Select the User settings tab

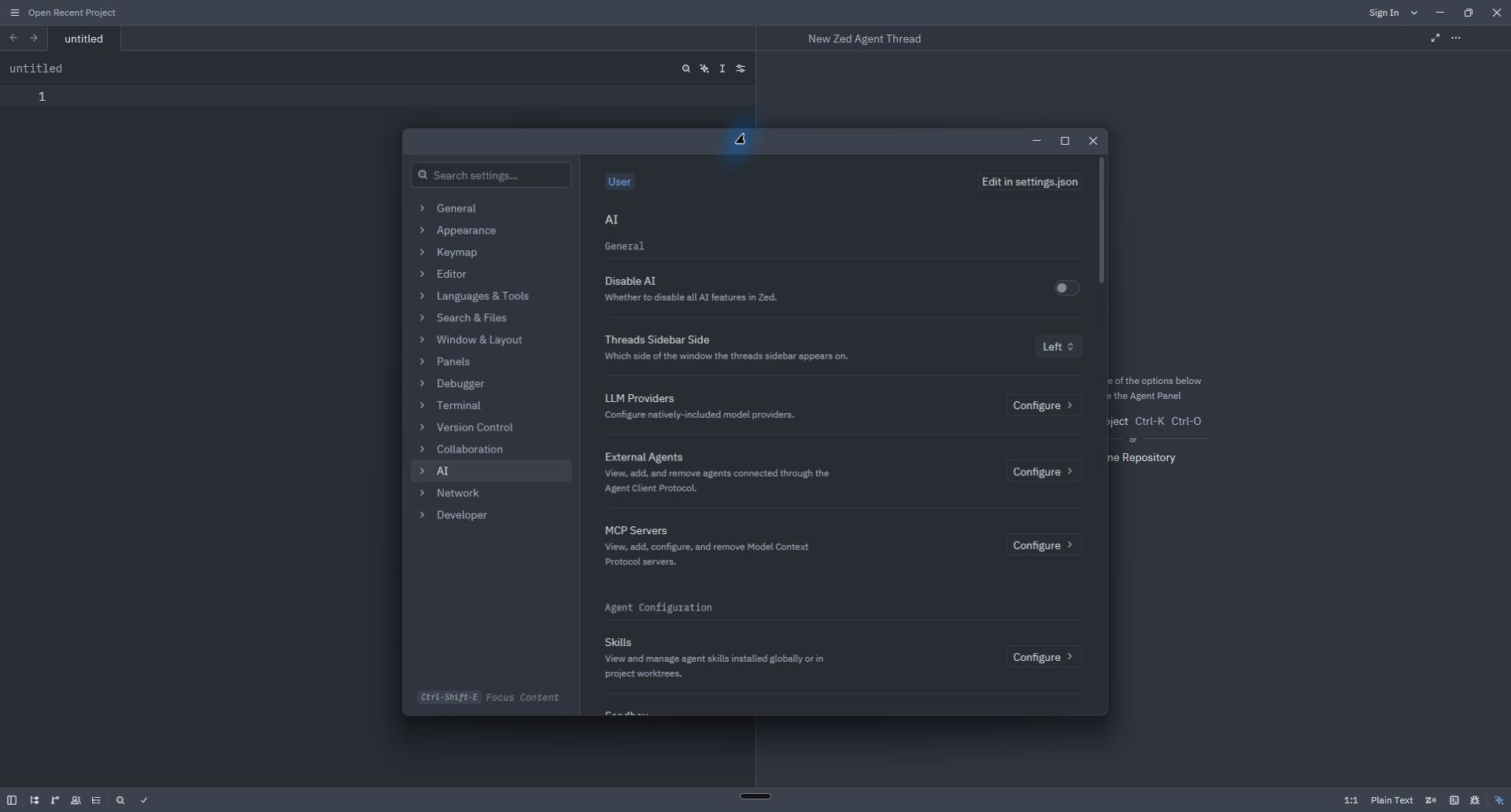click(x=620, y=183)
